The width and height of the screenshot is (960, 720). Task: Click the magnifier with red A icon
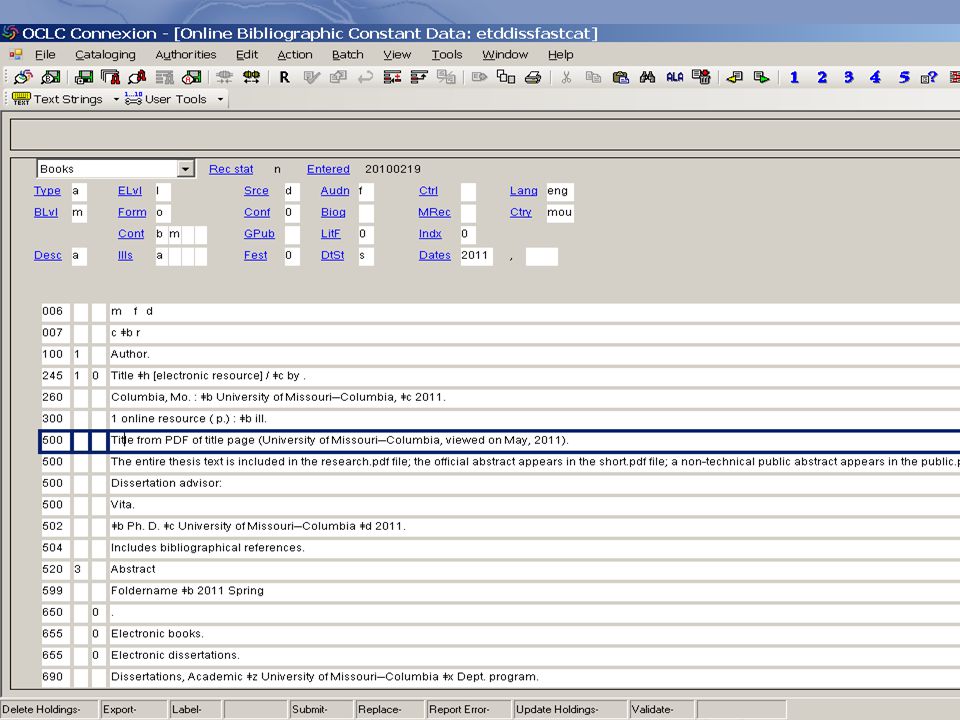[x=138, y=77]
